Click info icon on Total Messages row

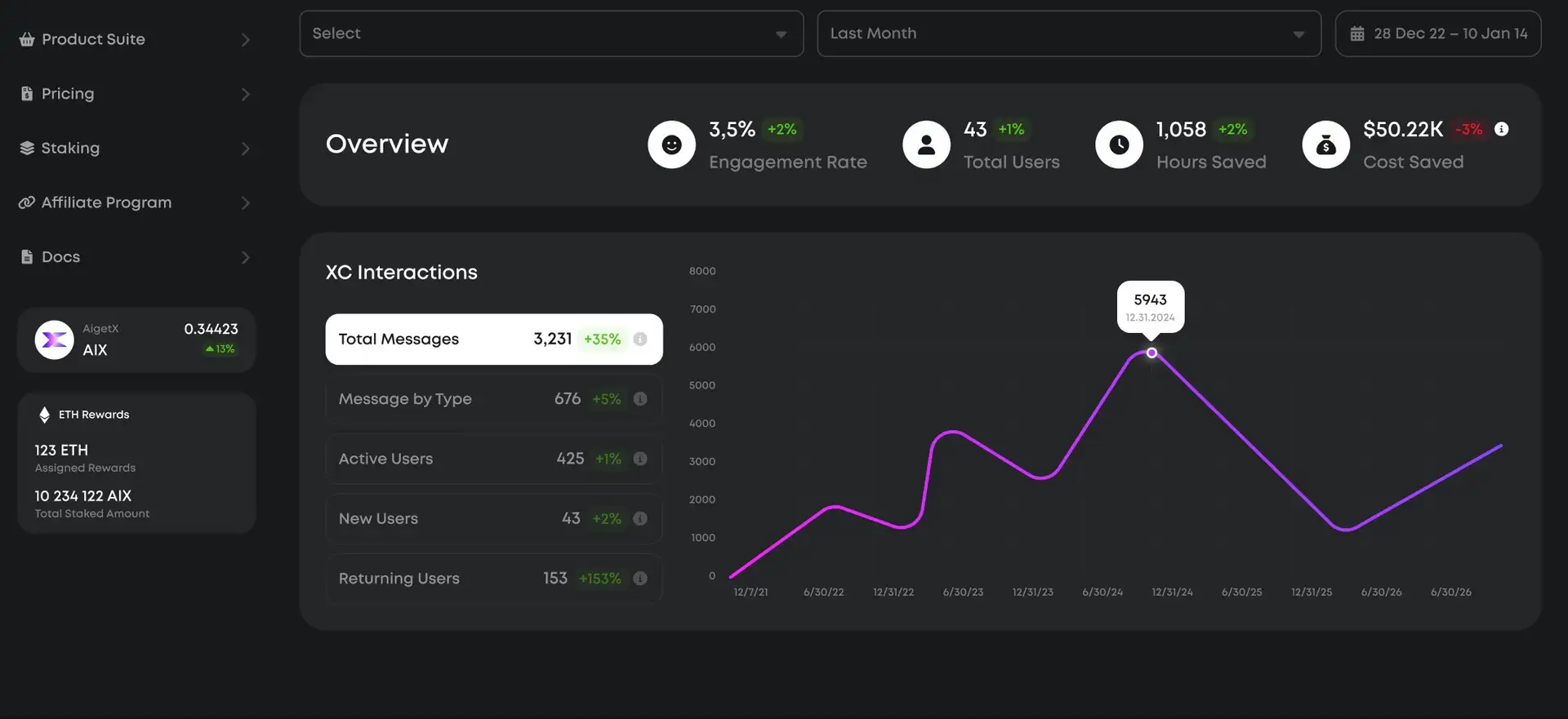pyautogui.click(x=640, y=339)
